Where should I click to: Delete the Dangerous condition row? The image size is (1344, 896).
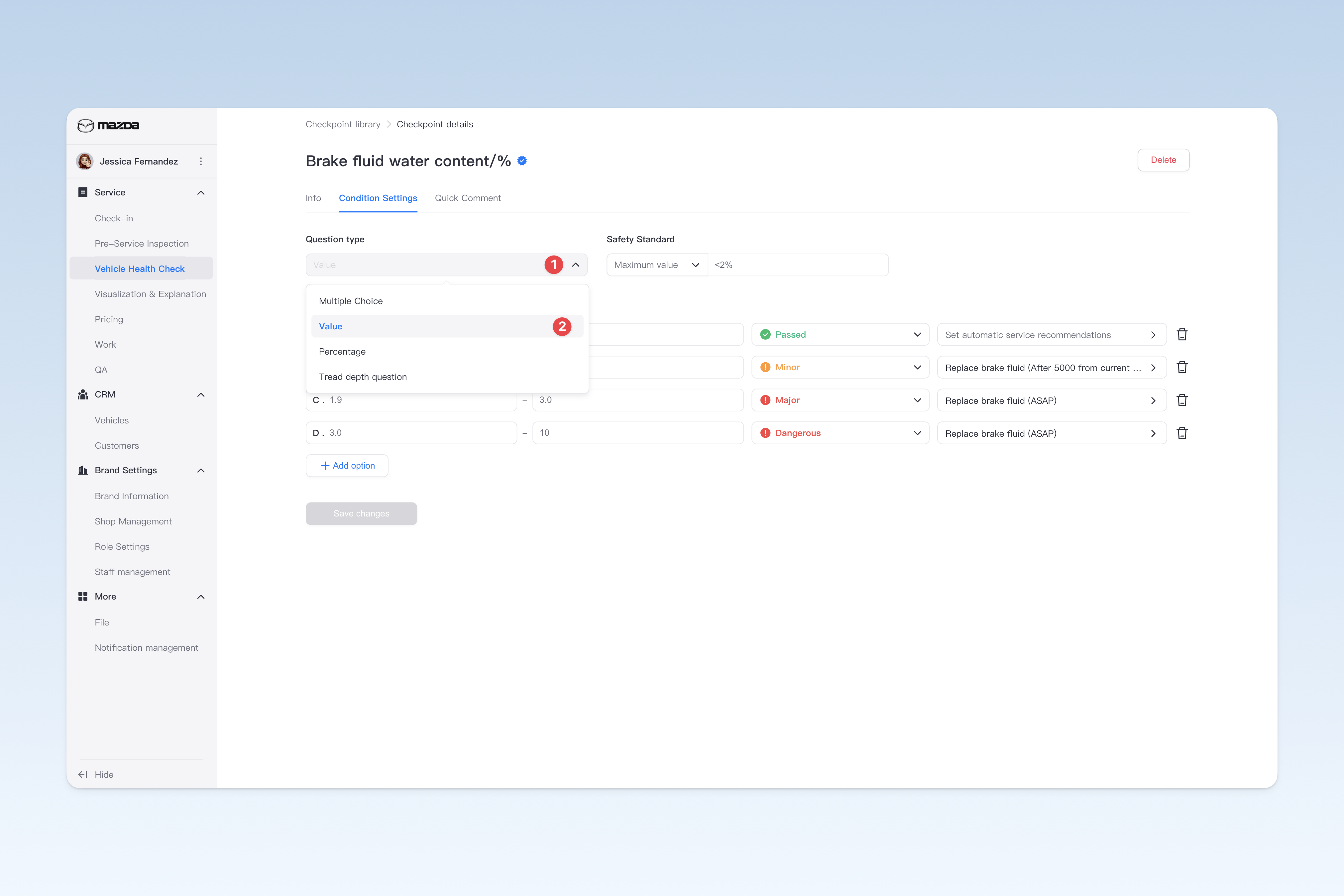pos(1182,433)
